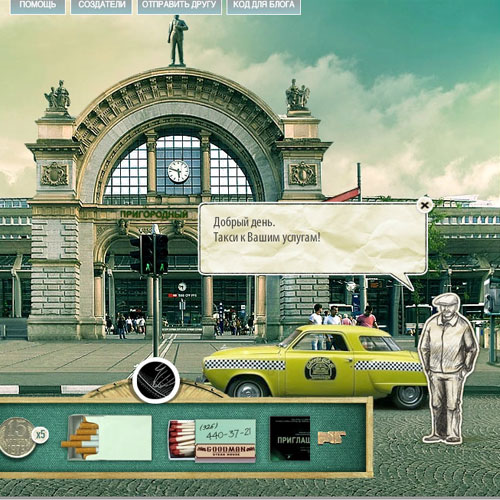This screenshot has height=500, width=500.
Task: Close the taxi driver speech bubble
Action: 424,205
